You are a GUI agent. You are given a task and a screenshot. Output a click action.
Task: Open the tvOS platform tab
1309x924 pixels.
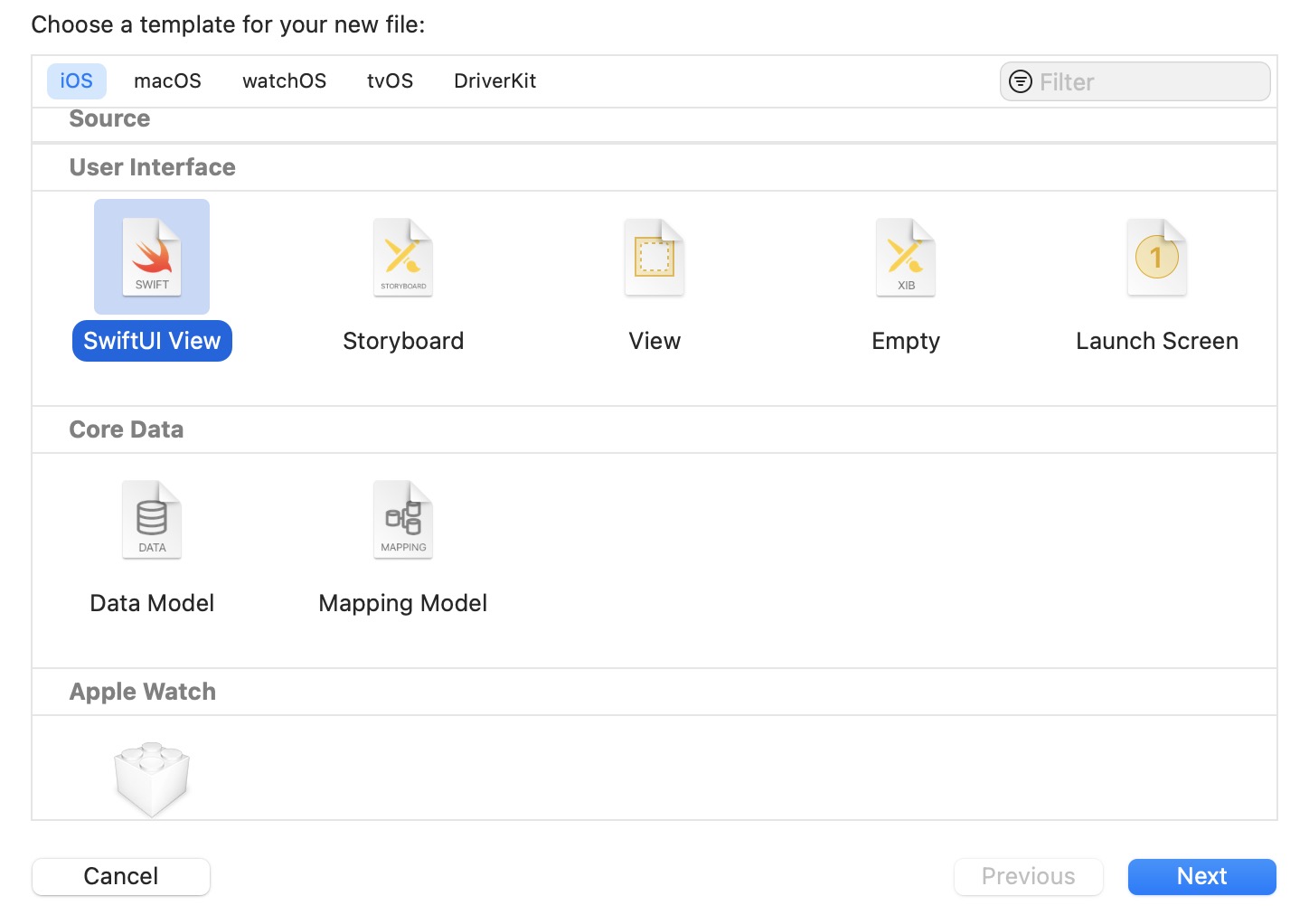(390, 81)
